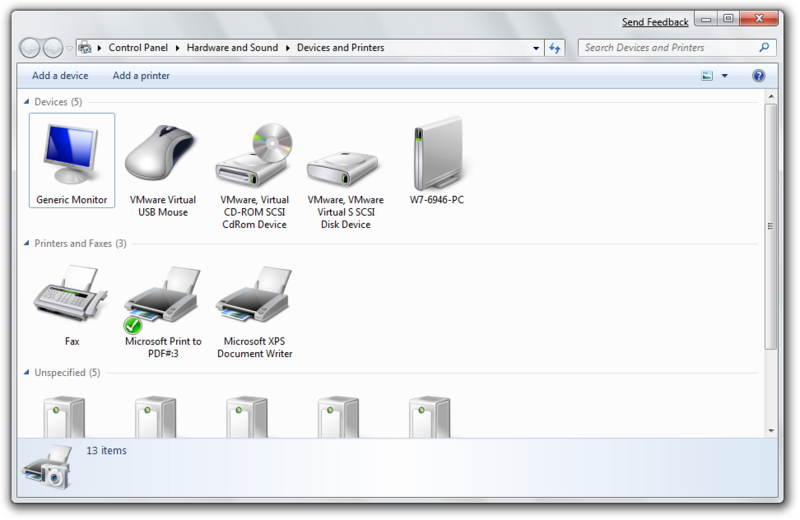Click the vertical scrollbar thumb
The height and width of the screenshot is (520, 800).
[771, 227]
